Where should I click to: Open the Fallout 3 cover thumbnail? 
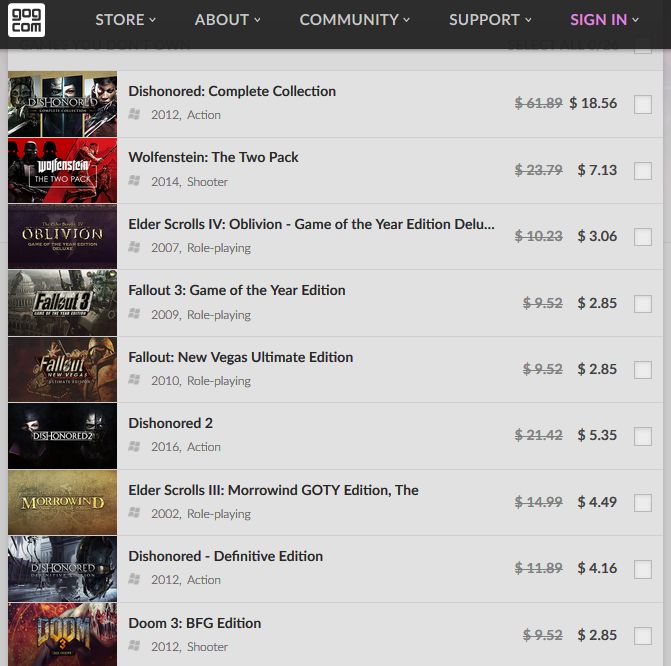coord(62,303)
